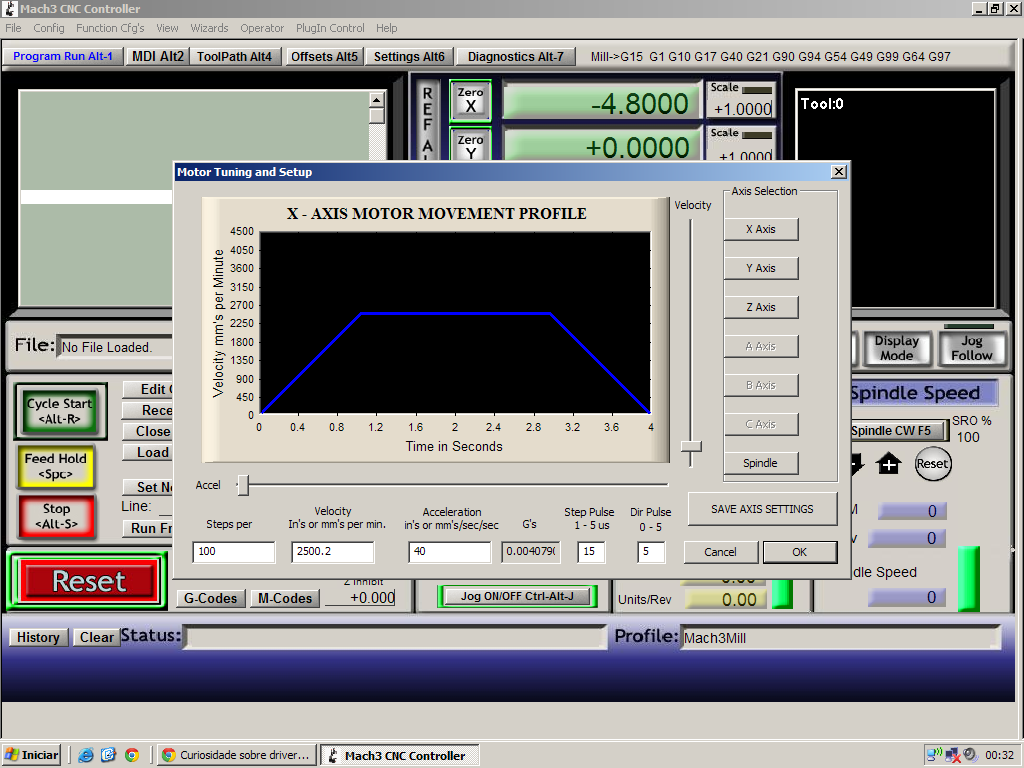Image resolution: width=1024 pixels, height=768 pixels.
Task: Open the Config menu
Action: click(49, 28)
